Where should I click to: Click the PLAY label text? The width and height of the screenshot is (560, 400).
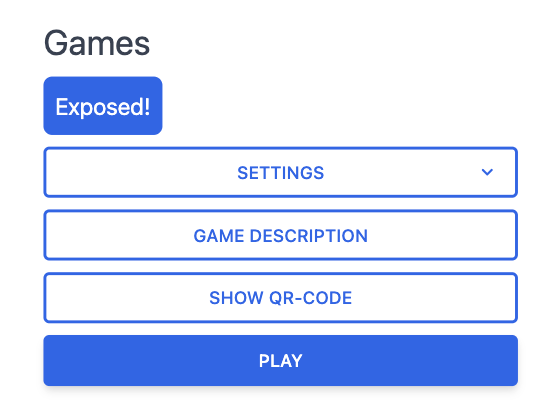pyautogui.click(x=280, y=361)
